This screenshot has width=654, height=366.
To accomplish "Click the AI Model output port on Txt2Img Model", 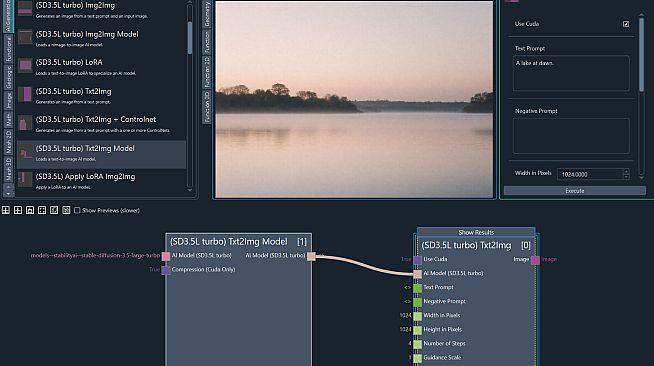I will [x=311, y=256].
